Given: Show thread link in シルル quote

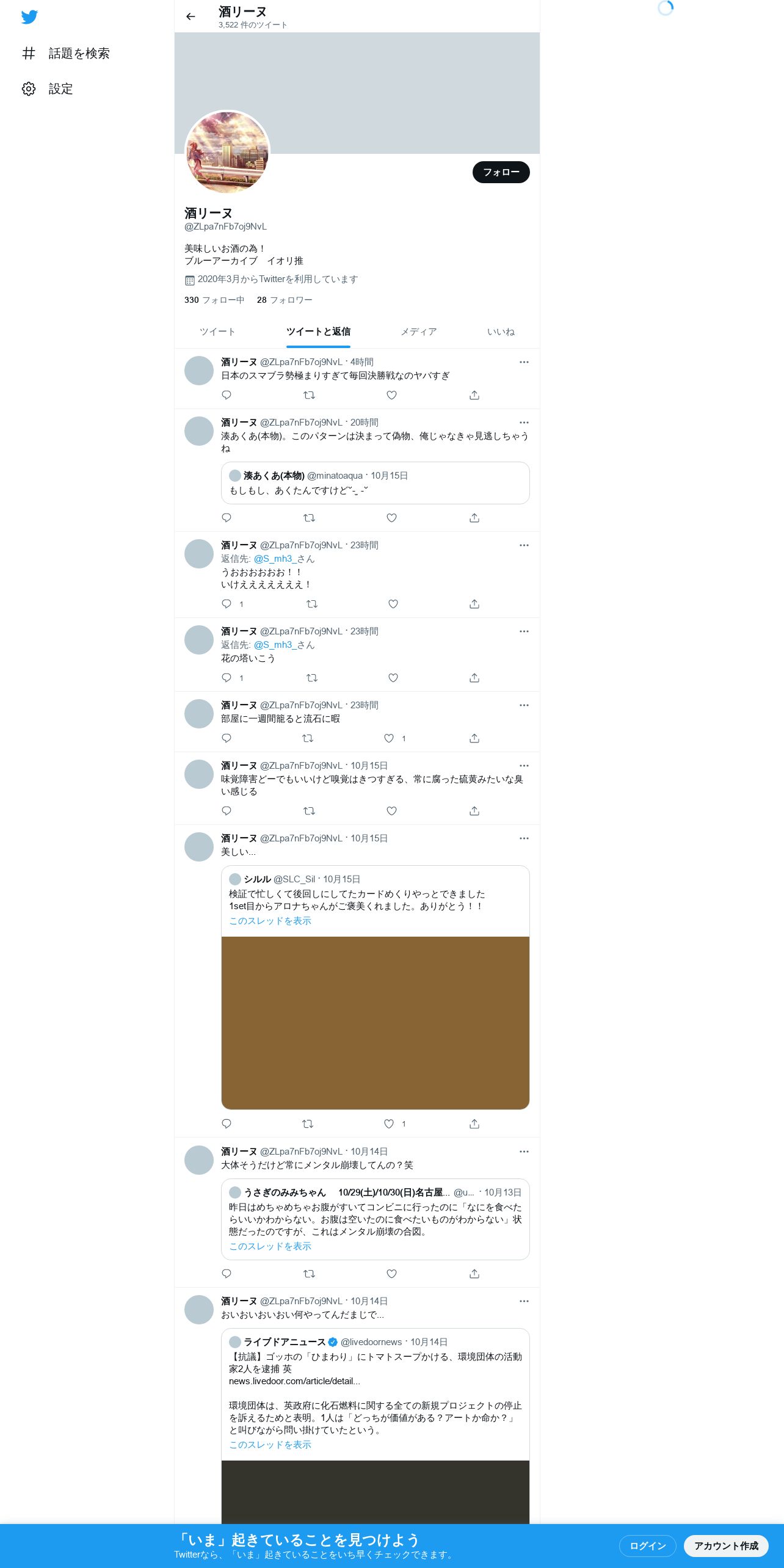Looking at the screenshot, I should [270, 921].
